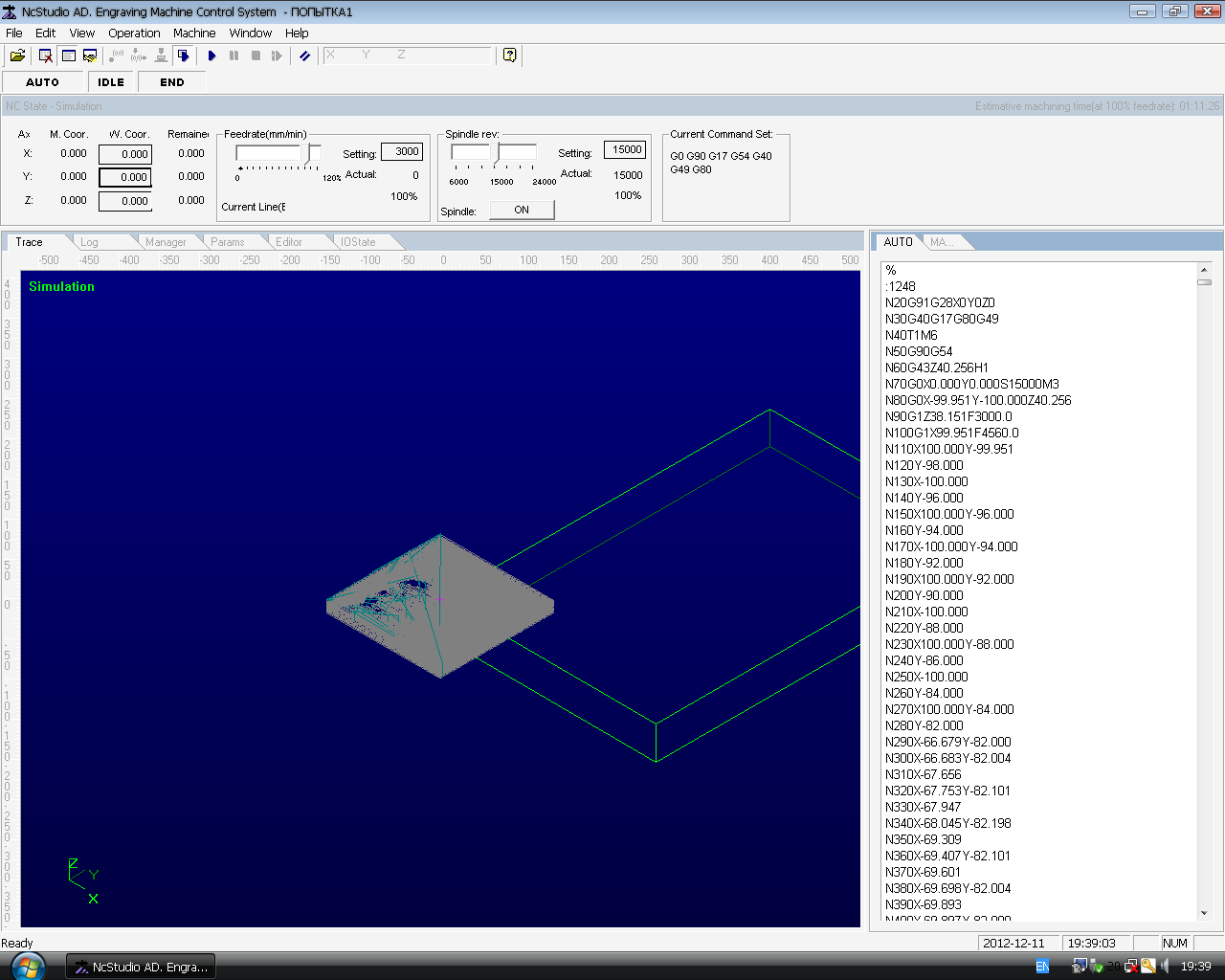Click the yellow Help question mark icon
This screenshot has height=980, width=1225.
[x=509, y=56]
